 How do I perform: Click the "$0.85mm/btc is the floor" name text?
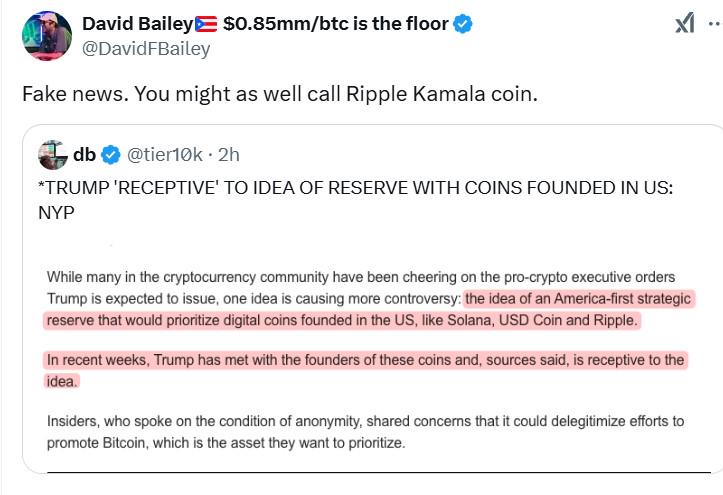pyautogui.click(x=335, y=23)
